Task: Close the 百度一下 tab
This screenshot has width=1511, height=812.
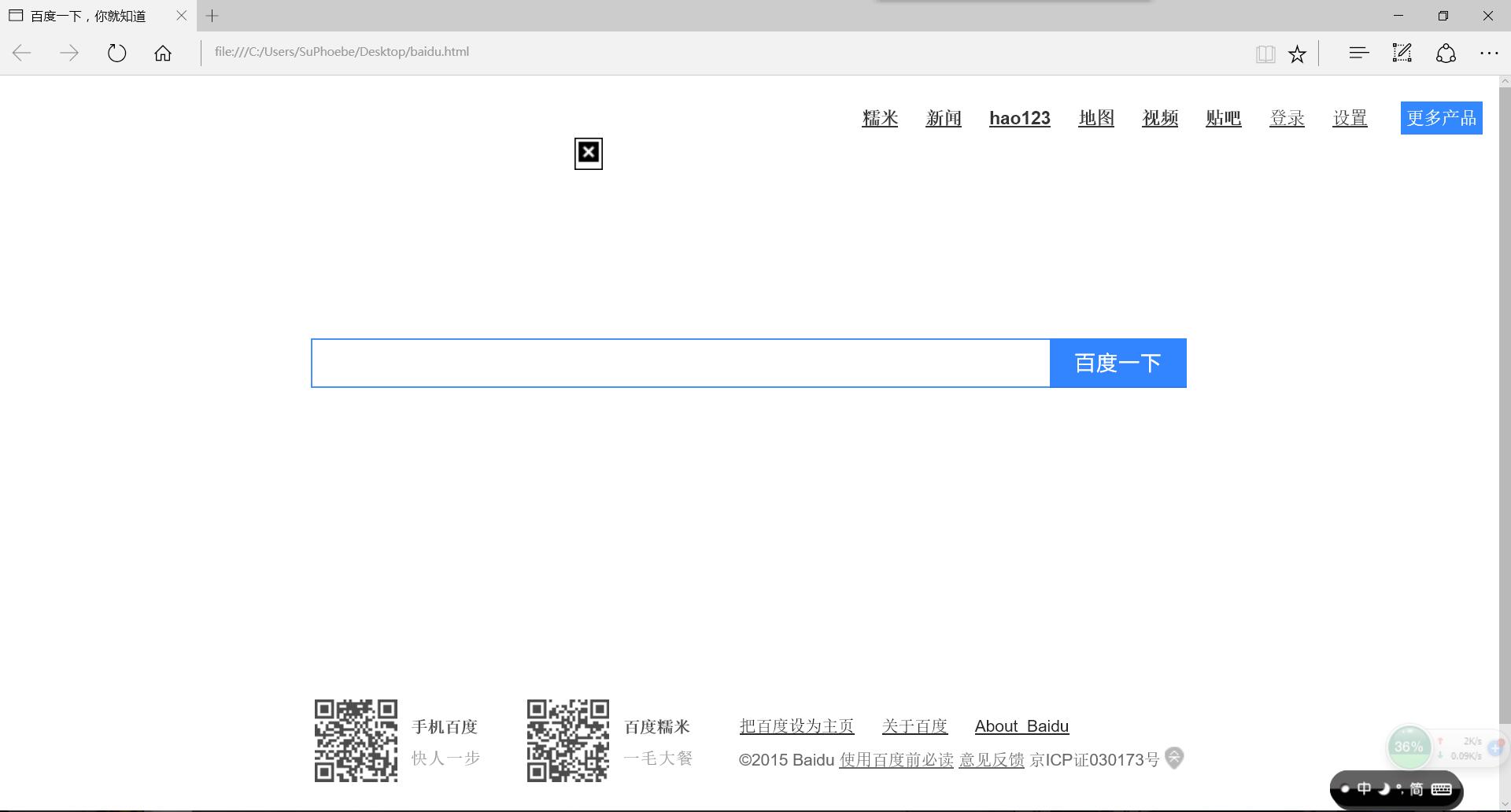Action: pyautogui.click(x=182, y=16)
